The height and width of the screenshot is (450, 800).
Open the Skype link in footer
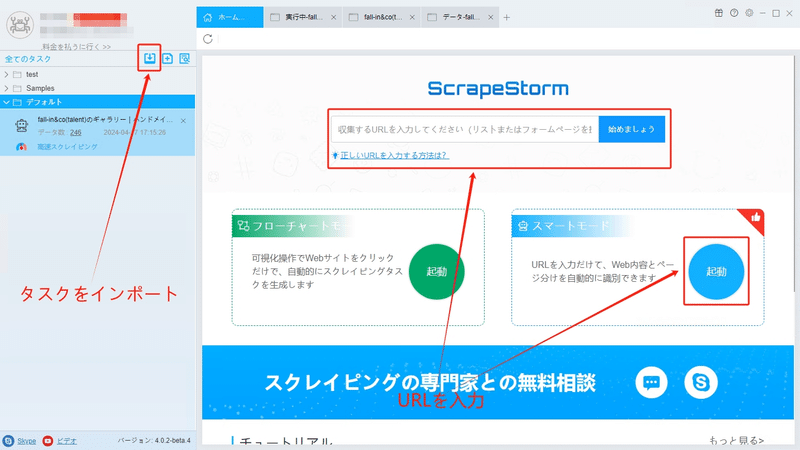(27, 441)
